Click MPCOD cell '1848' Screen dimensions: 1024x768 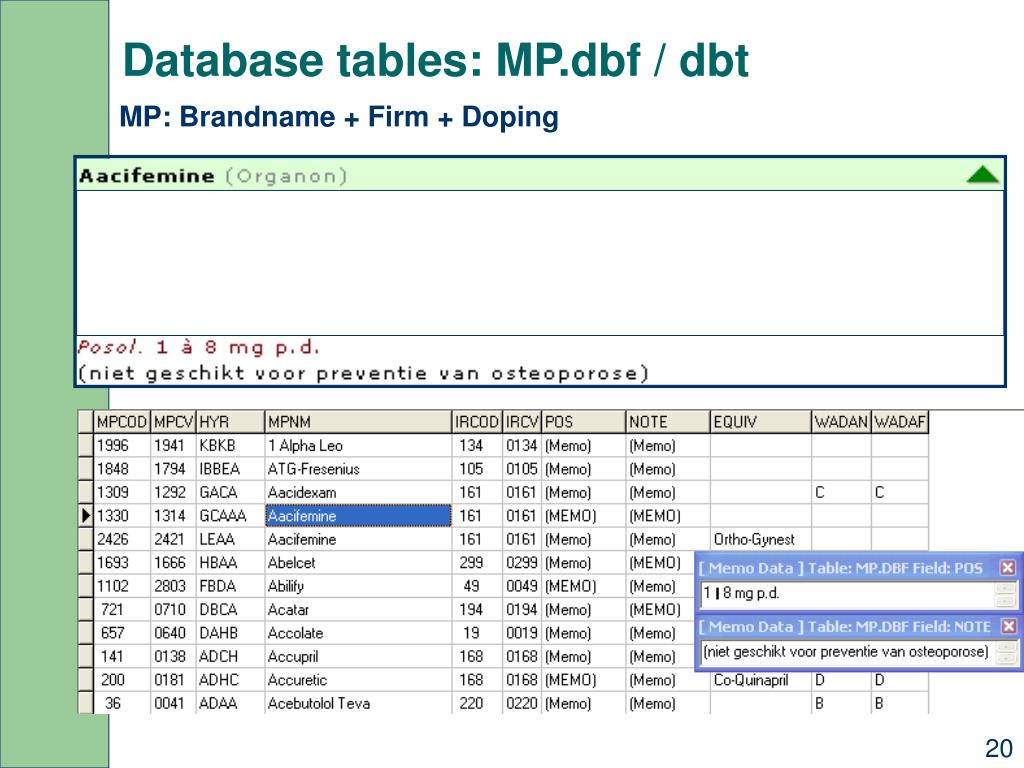point(122,469)
